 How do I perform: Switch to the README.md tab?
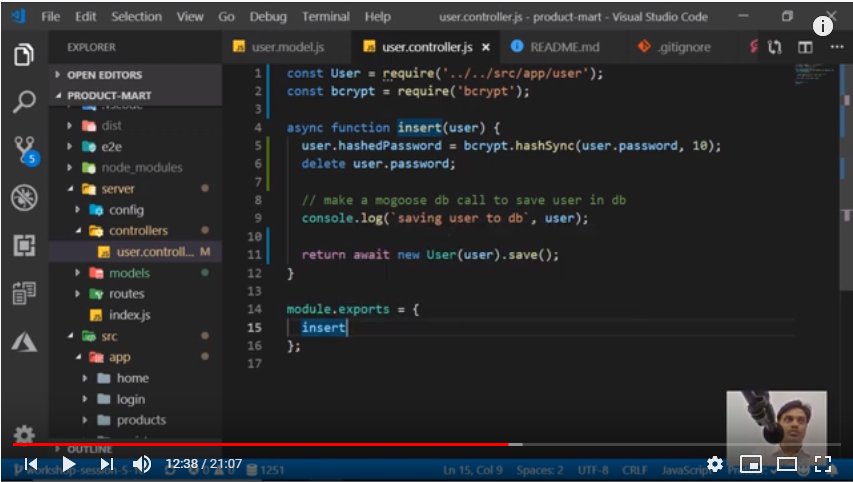[560, 48]
